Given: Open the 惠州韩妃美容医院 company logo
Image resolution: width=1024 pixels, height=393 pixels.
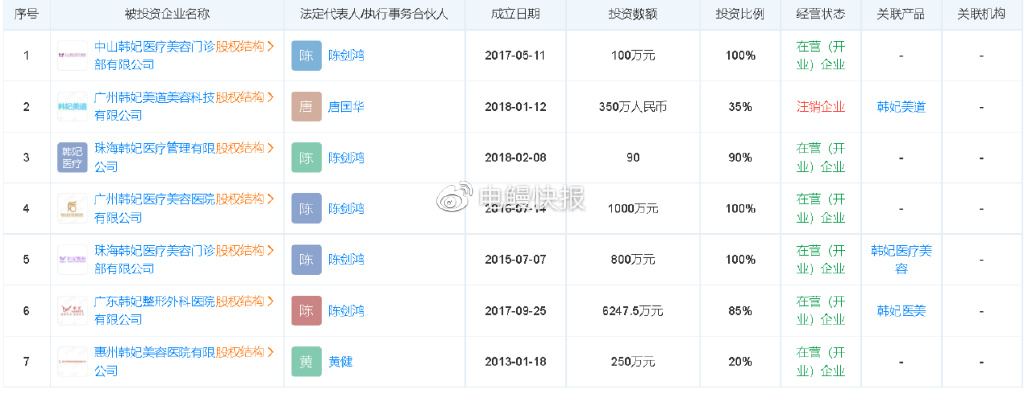Looking at the screenshot, I should coord(72,361).
